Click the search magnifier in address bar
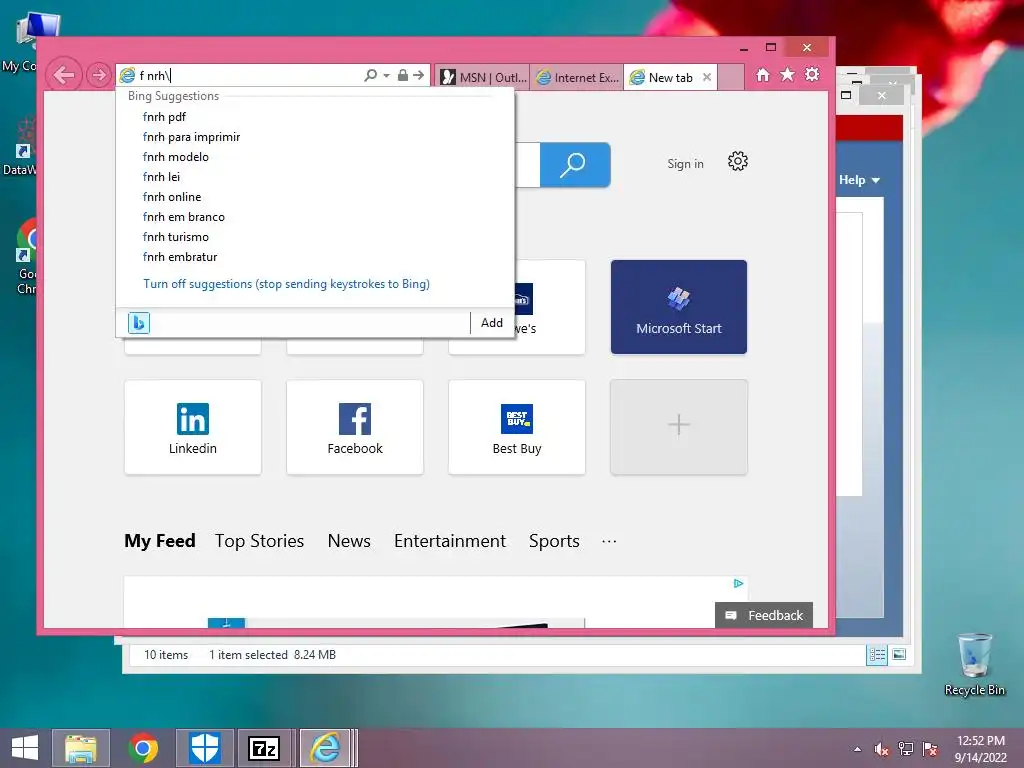 [370, 75]
